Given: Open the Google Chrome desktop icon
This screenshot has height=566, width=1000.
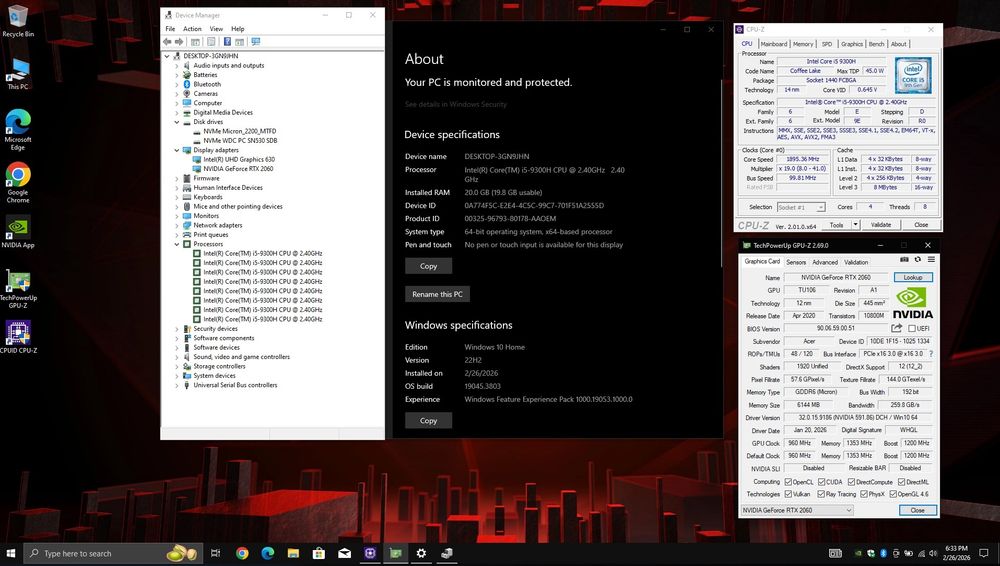Looking at the screenshot, I should (x=18, y=182).
